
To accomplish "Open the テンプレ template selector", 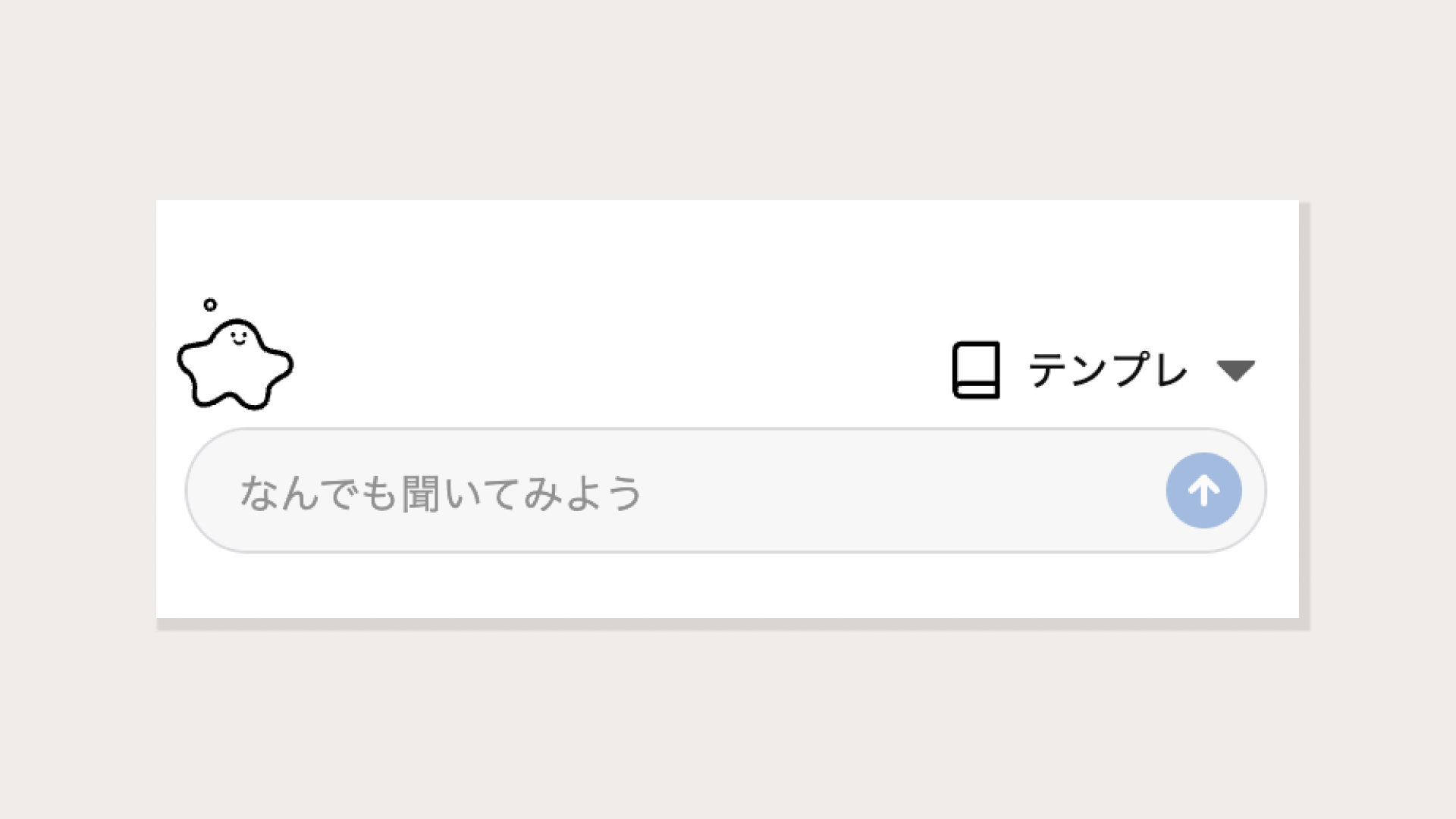I will pos(1104,370).
